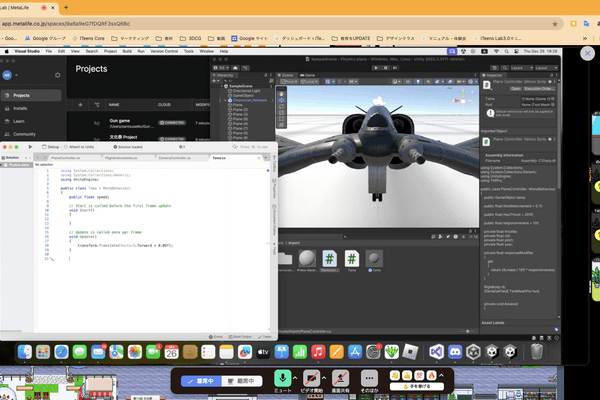Viewport: 600px width, 400px height.
Task: Toggle scene lighting bulb icon
Action: point(418,82)
